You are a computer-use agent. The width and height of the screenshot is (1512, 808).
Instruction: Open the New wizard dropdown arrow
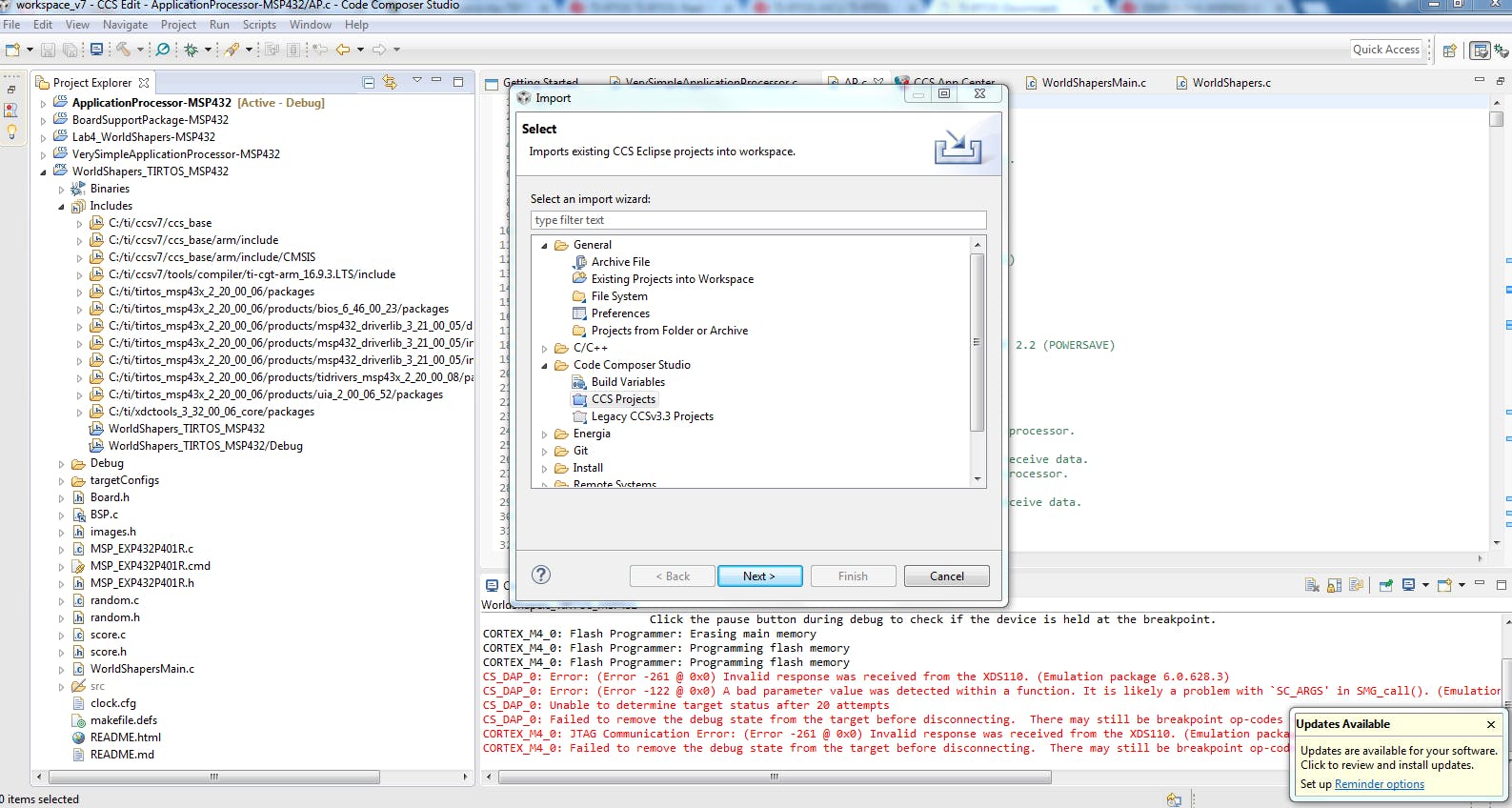click(30, 50)
